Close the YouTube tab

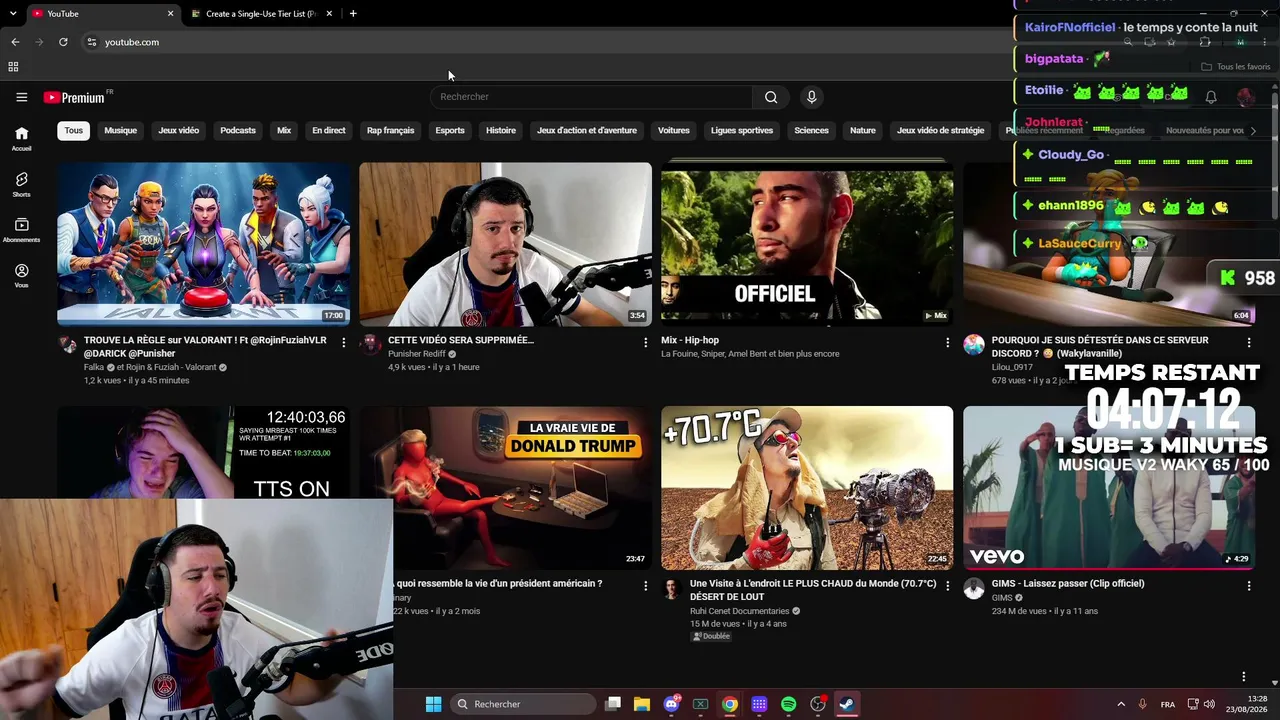tap(170, 14)
